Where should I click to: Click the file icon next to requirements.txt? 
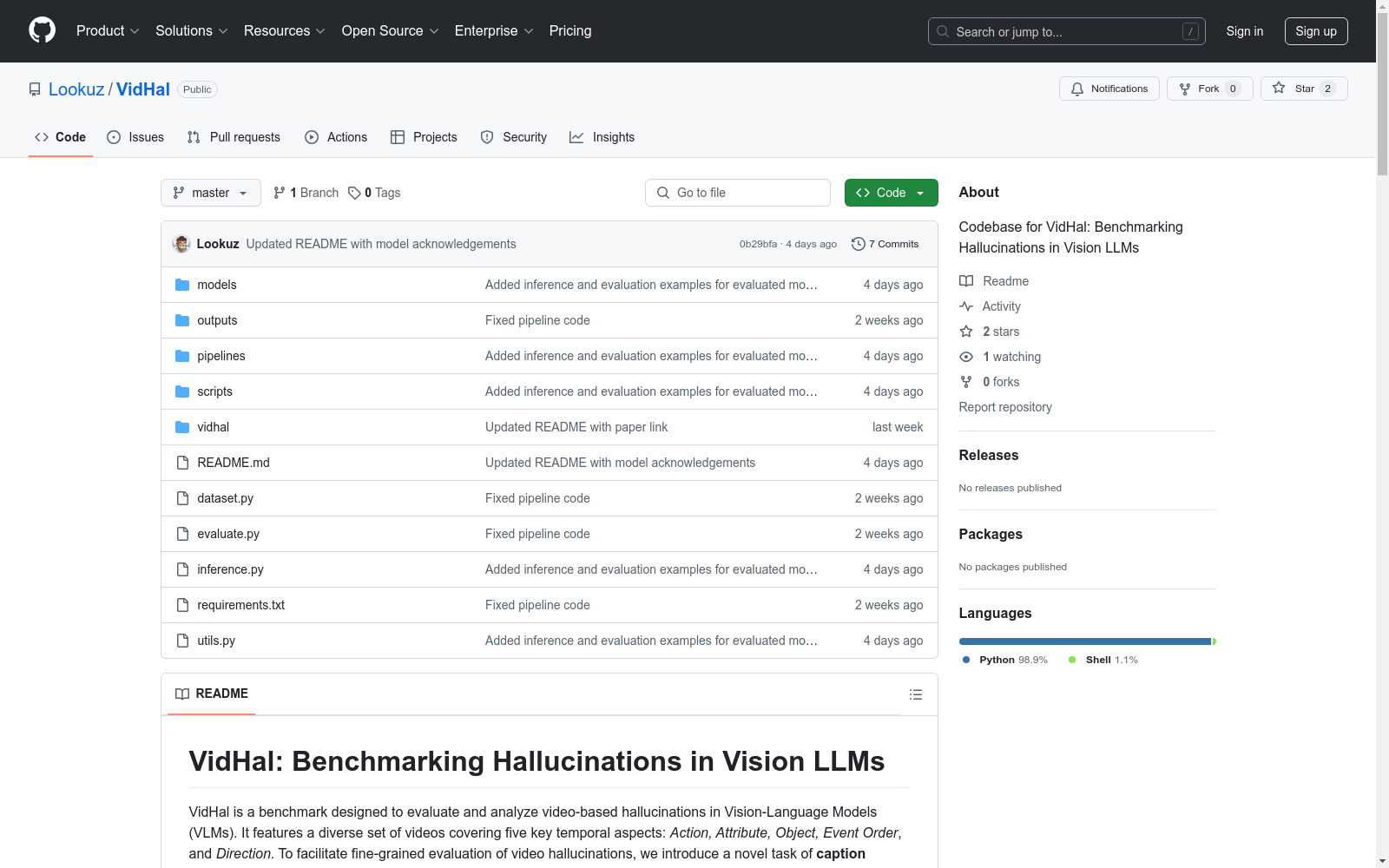(x=182, y=605)
